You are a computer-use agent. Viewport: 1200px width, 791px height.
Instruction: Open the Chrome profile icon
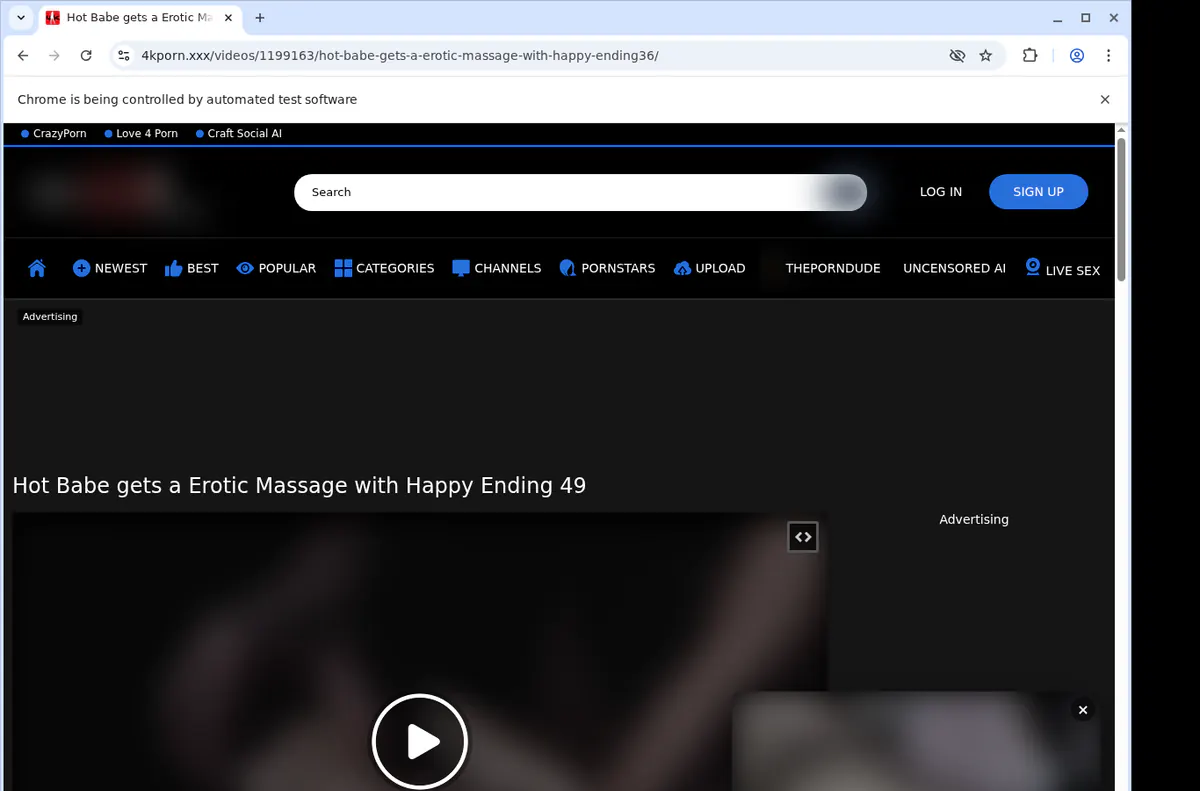pos(1077,56)
